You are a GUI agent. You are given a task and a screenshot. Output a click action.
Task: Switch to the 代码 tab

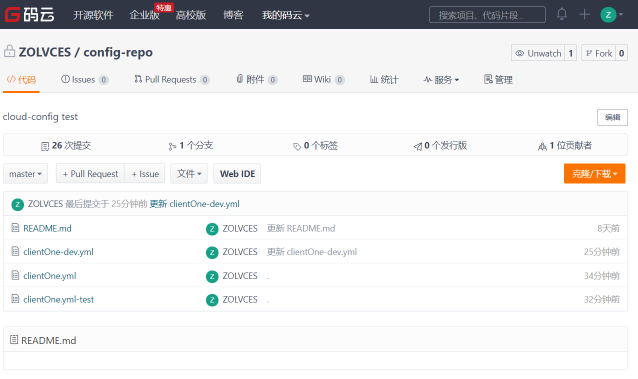pos(21,79)
